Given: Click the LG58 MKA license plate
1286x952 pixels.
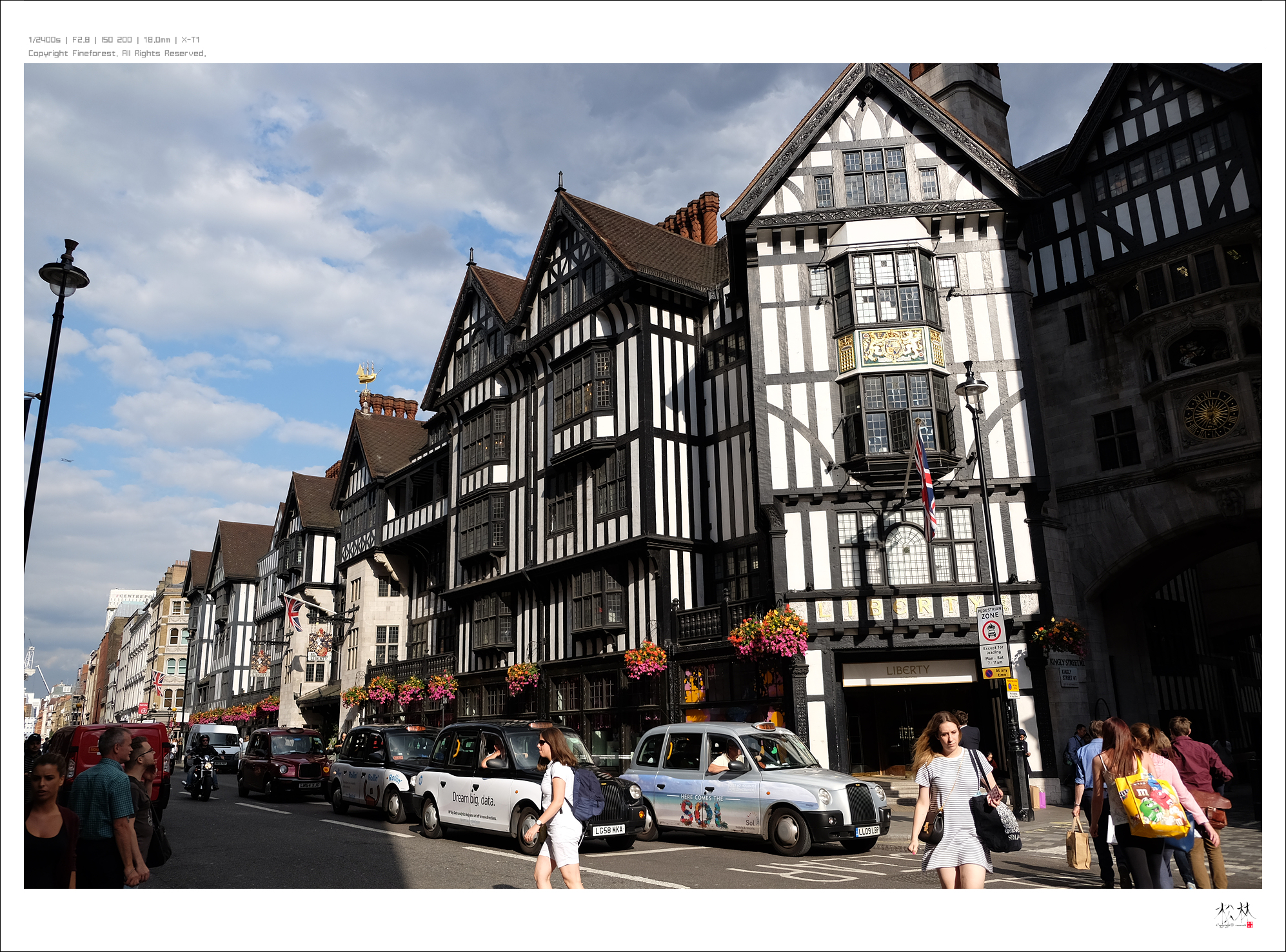Looking at the screenshot, I should [x=608, y=829].
